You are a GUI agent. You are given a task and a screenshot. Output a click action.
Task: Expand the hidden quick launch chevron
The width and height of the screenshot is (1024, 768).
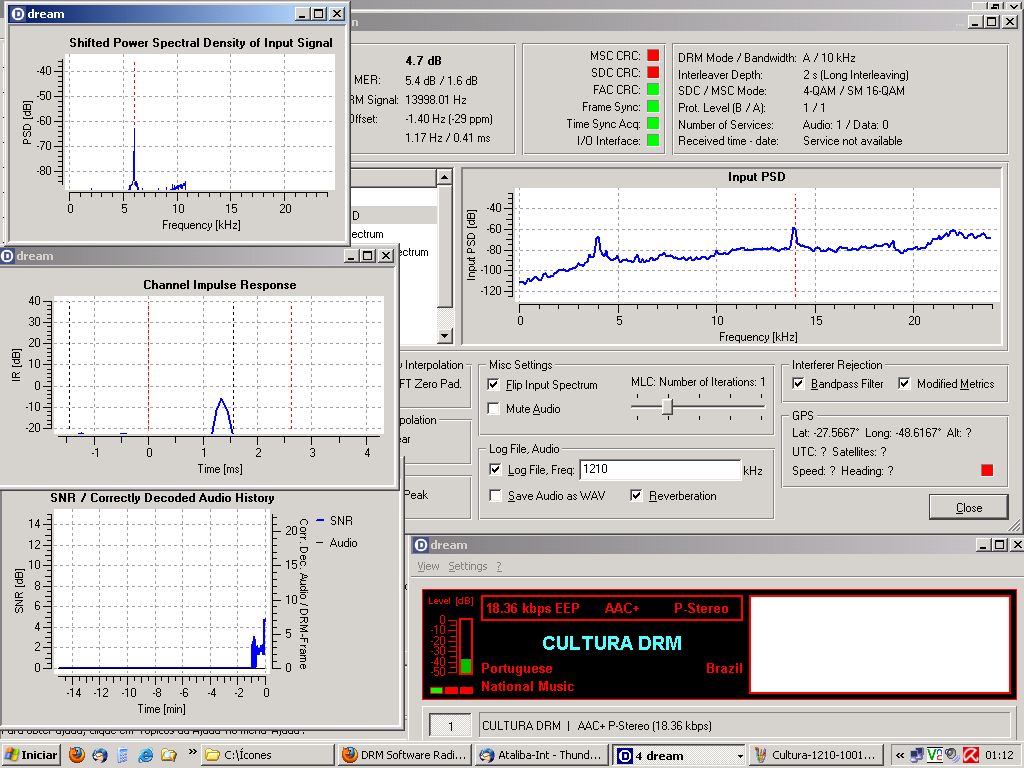click(192, 752)
